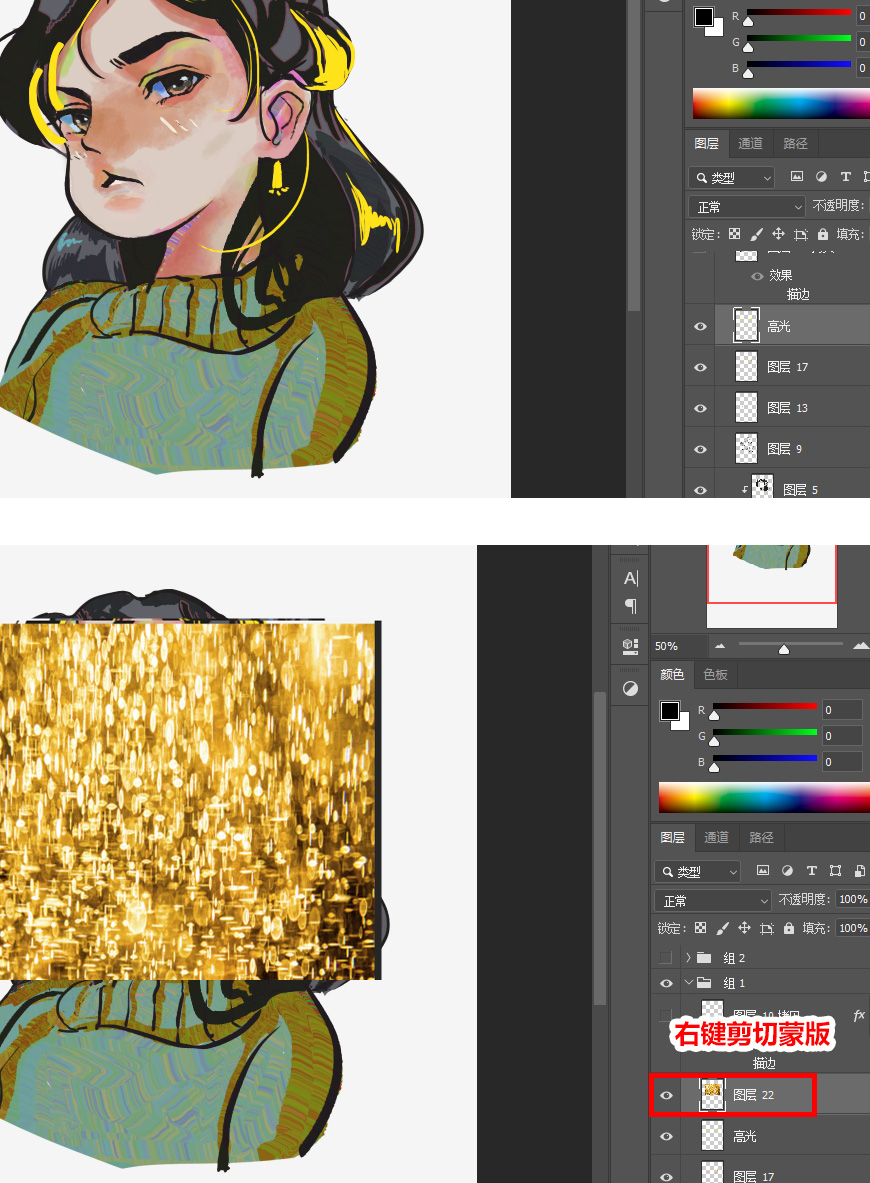870x1183 pixels.
Task: Click the lock-all padlock beside Fill 100%
Action: (x=789, y=928)
